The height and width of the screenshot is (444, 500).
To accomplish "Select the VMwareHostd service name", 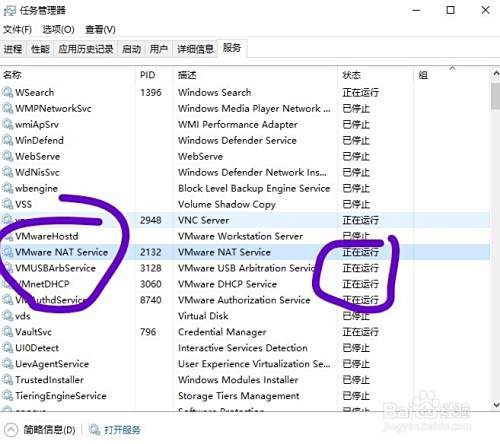I will (47, 236).
